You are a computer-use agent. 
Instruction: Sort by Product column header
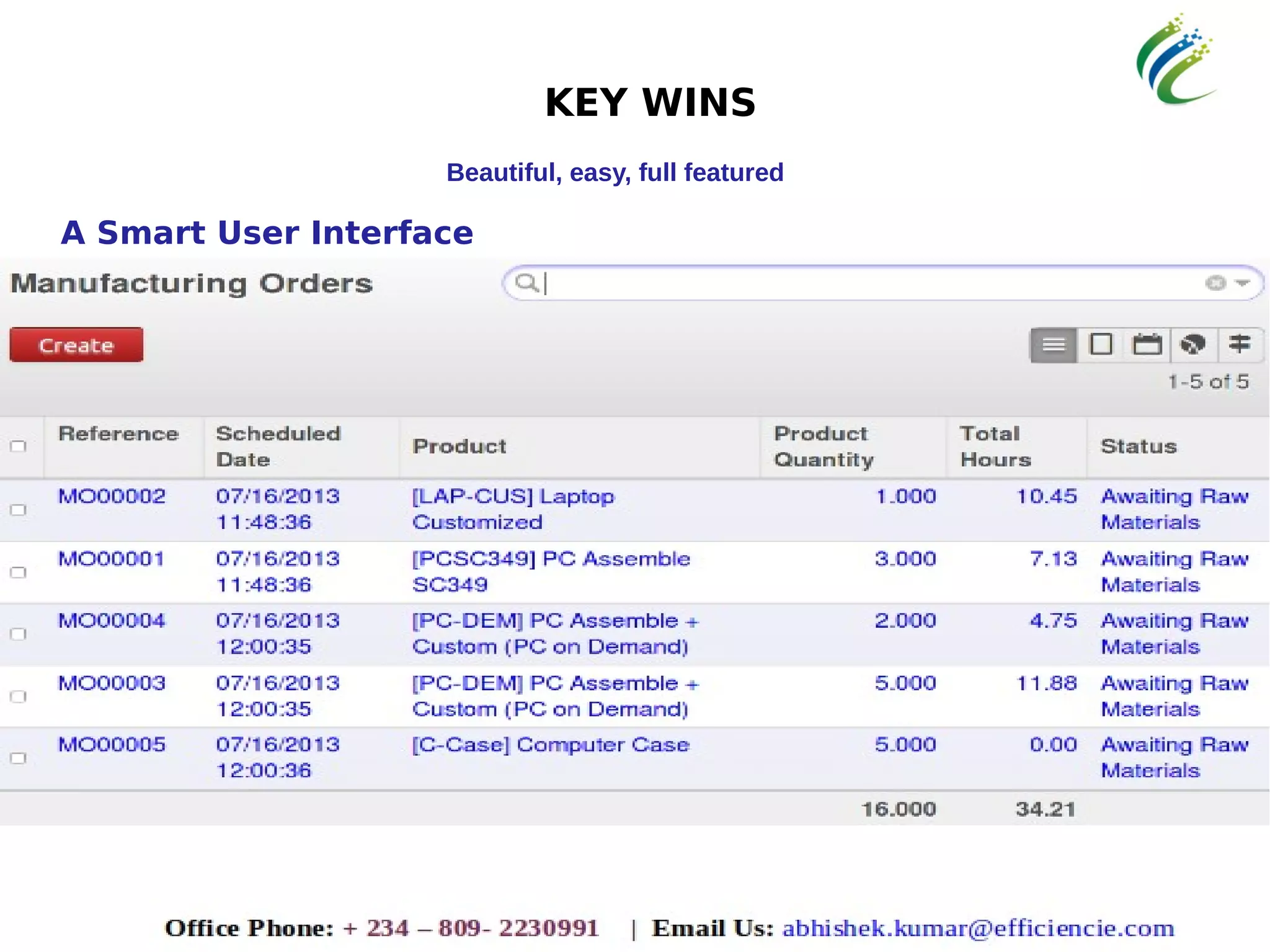click(x=460, y=447)
